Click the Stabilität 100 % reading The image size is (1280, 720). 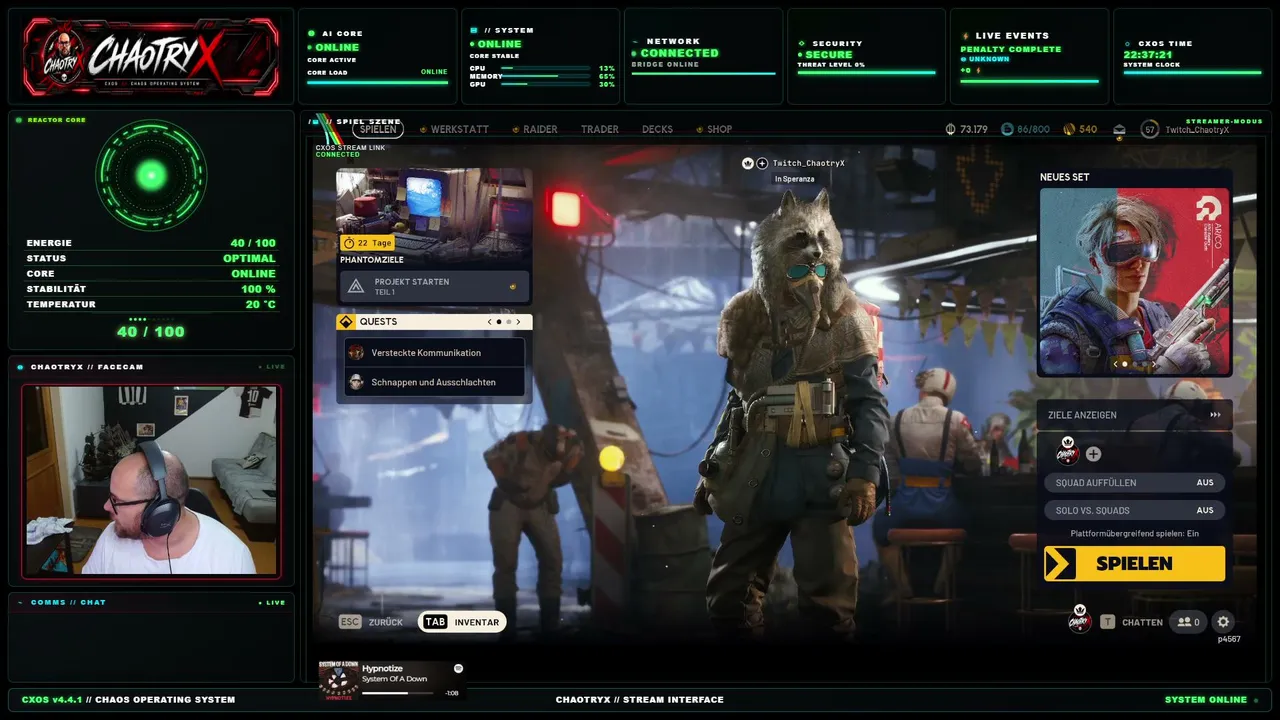pyautogui.click(x=258, y=289)
